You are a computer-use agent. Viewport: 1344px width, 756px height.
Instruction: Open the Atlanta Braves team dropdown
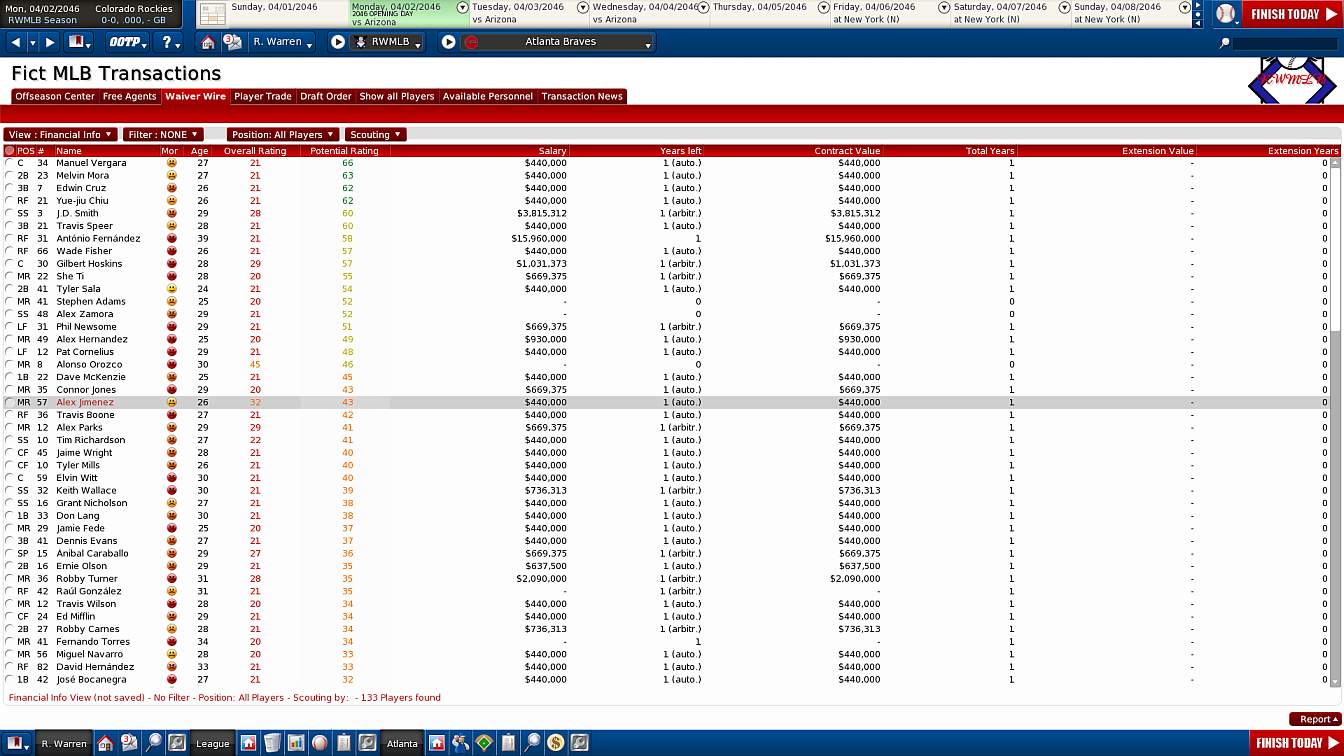pyautogui.click(x=558, y=42)
